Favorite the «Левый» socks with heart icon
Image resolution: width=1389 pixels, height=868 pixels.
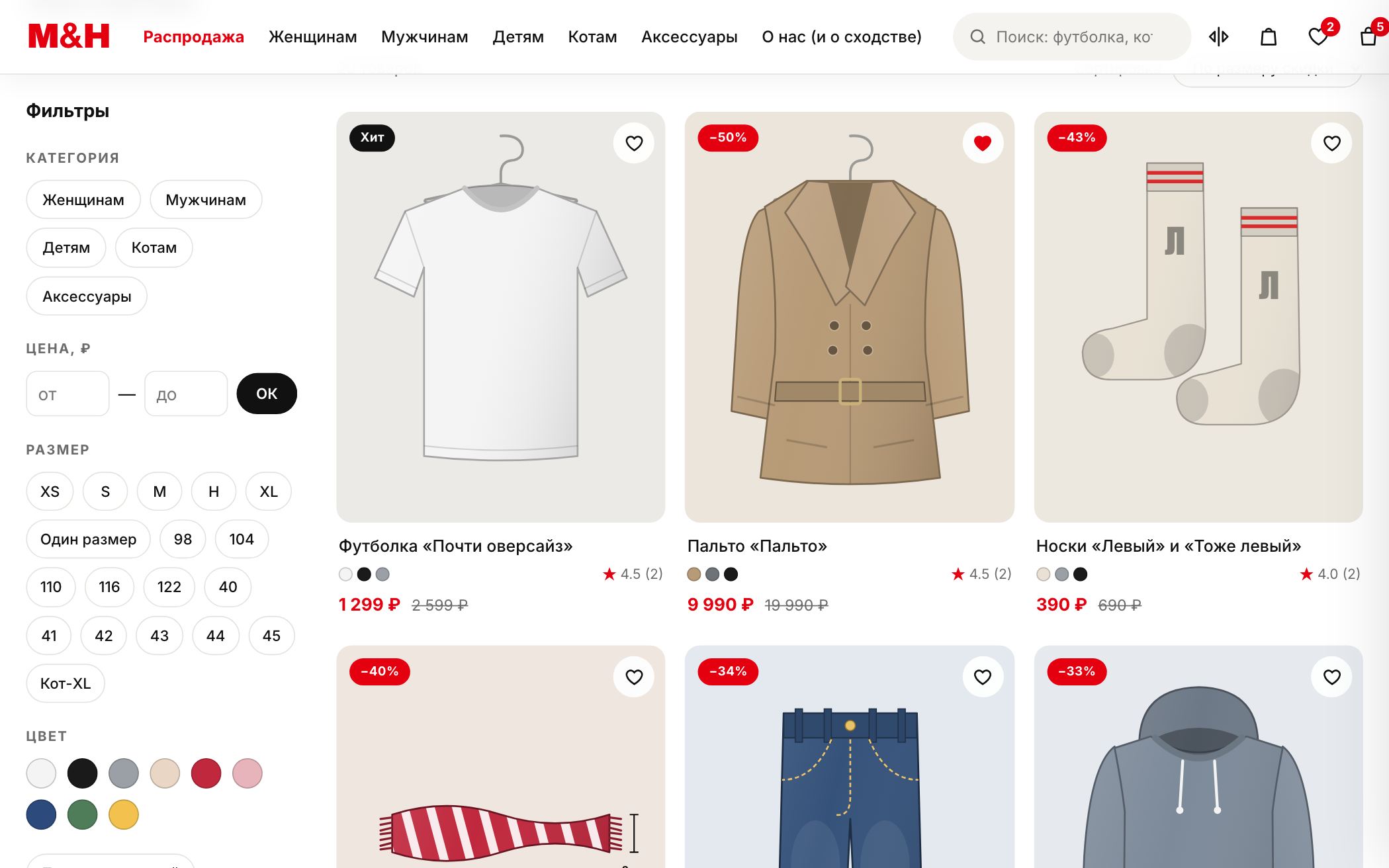tap(1332, 143)
